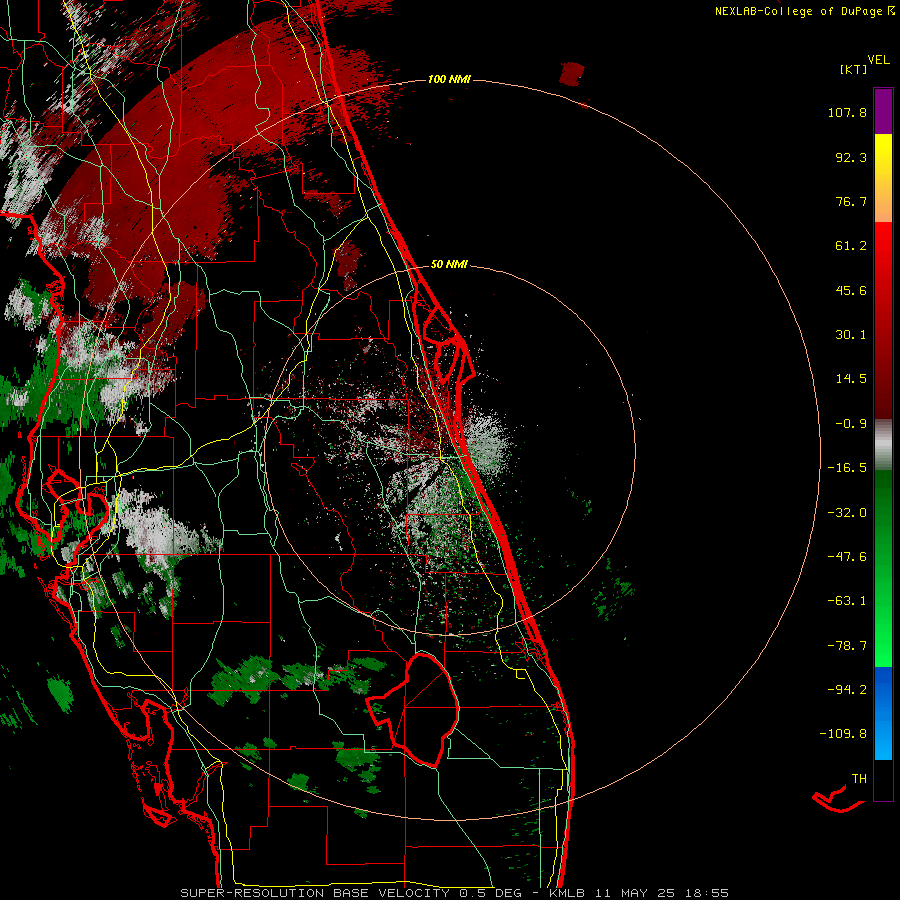
Task: Click the -32.0 velocity scale value
Action: coord(847,513)
